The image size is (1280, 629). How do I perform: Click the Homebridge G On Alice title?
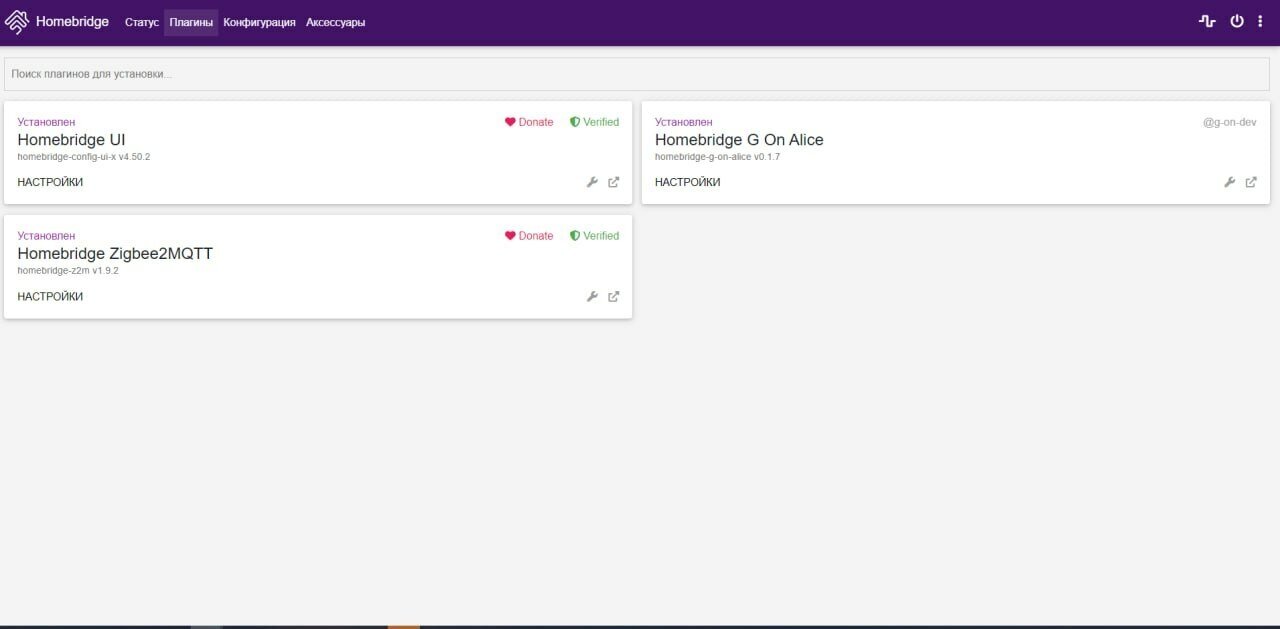pos(739,140)
